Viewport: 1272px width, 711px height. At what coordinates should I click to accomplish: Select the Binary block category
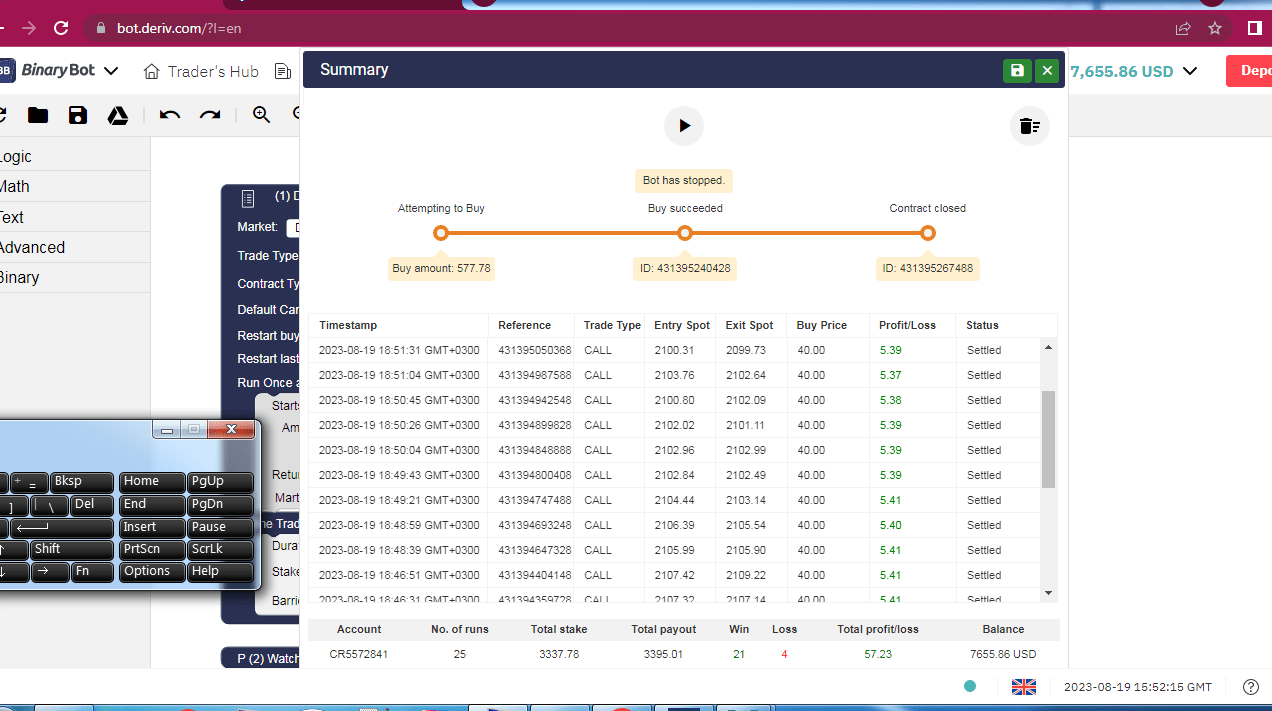[75, 278]
